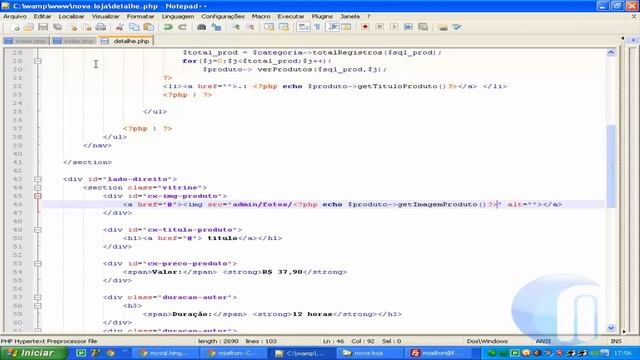Click the vertical scrollbar thumb
The width and height of the screenshot is (640, 360).
611,166
